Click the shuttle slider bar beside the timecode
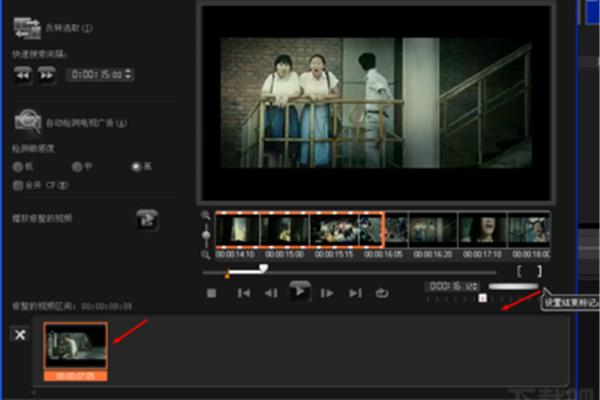The width and height of the screenshot is (600, 400). tap(514, 286)
